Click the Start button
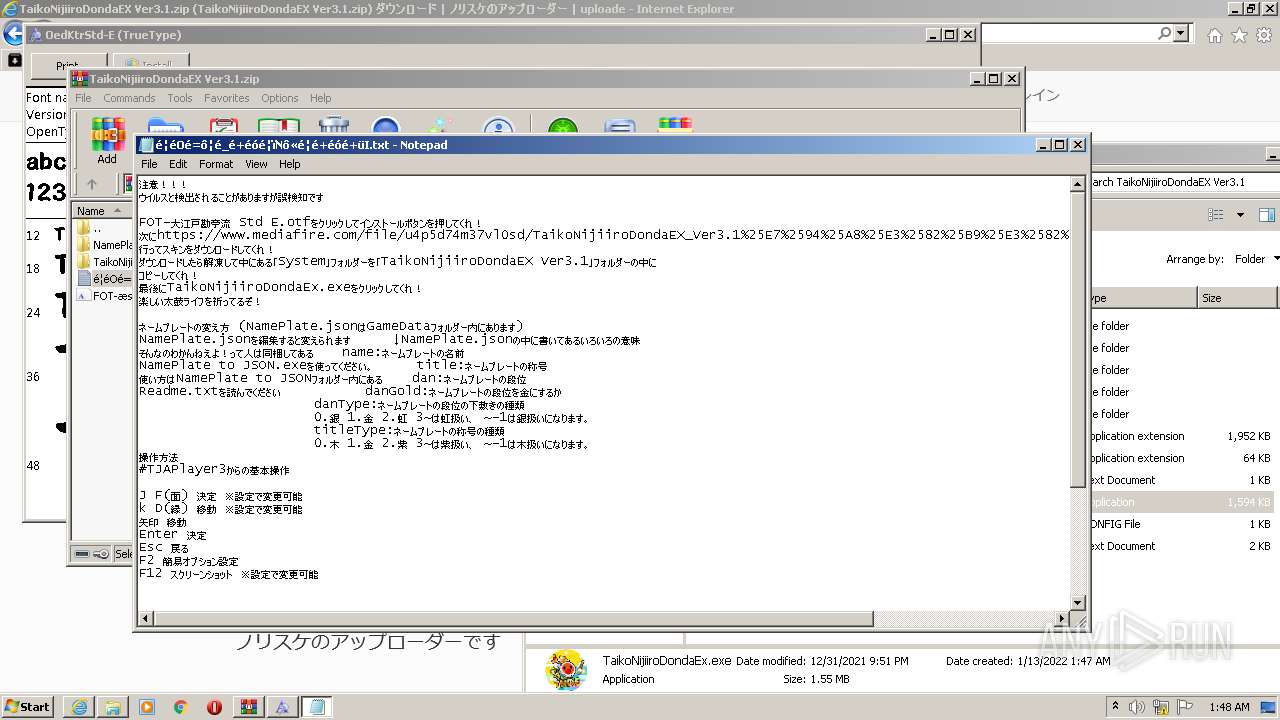 [27, 707]
